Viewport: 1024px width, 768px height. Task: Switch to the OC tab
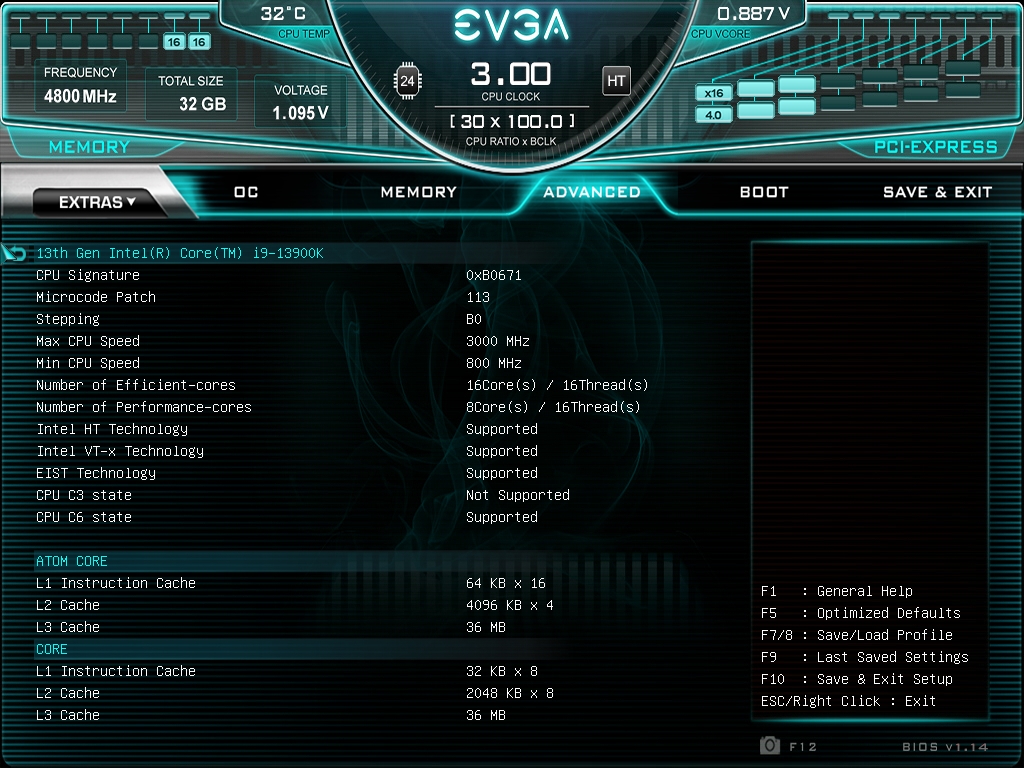click(246, 192)
